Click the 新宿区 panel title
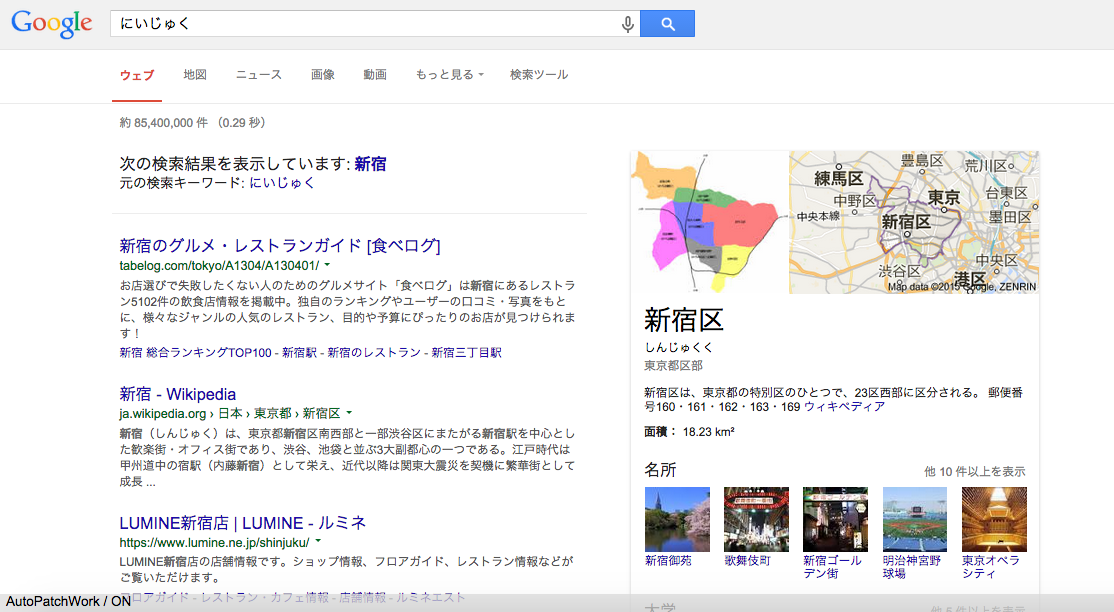Image resolution: width=1114 pixels, height=612 pixels. tap(683, 320)
